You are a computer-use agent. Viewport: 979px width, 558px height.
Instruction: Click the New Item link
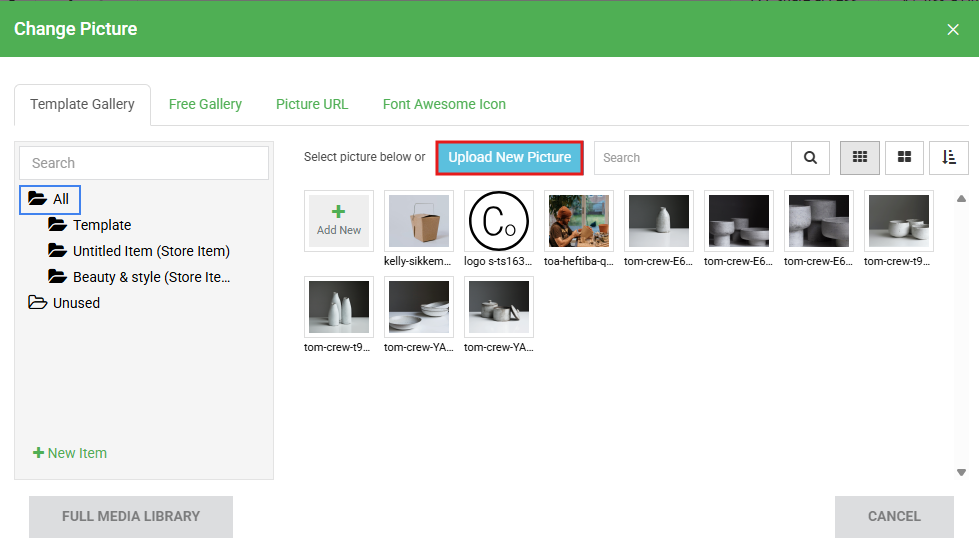click(x=70, y=453)
